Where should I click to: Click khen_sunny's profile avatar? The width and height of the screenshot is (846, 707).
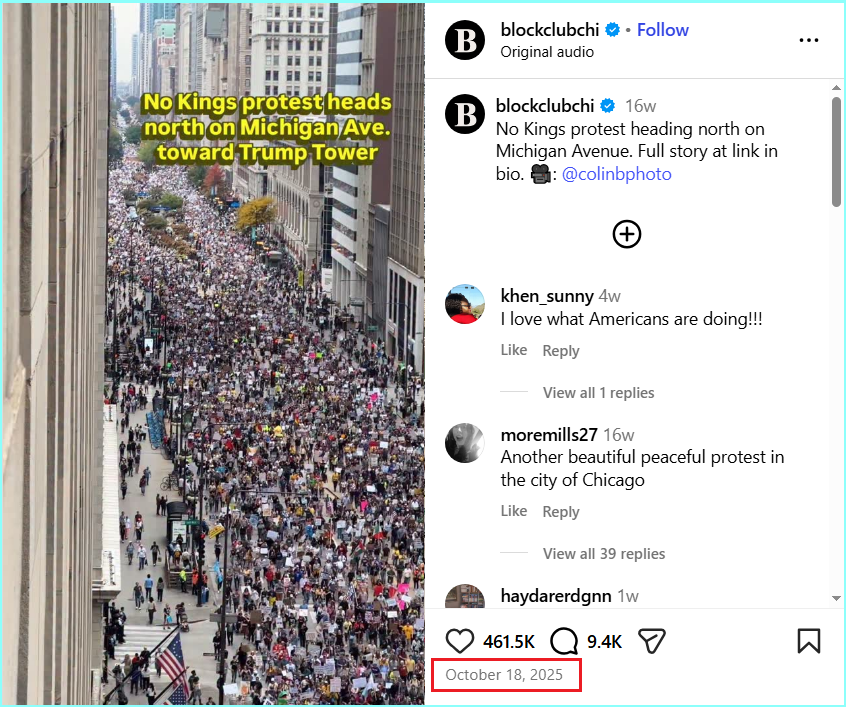[465, 304]
